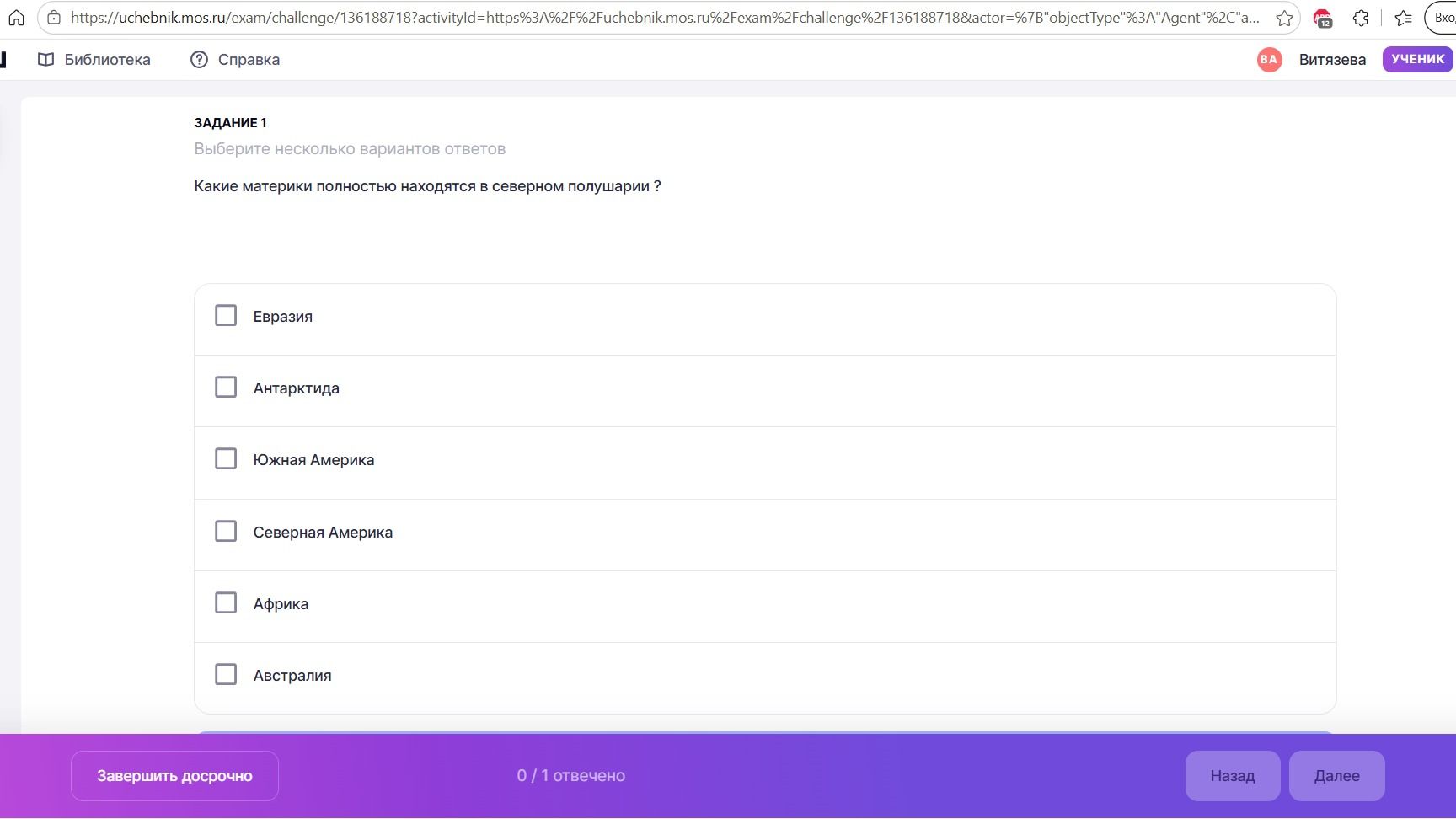Screen dimensions: 1456x819
Task: Click the browser home icon
Action: click(16, 18)
